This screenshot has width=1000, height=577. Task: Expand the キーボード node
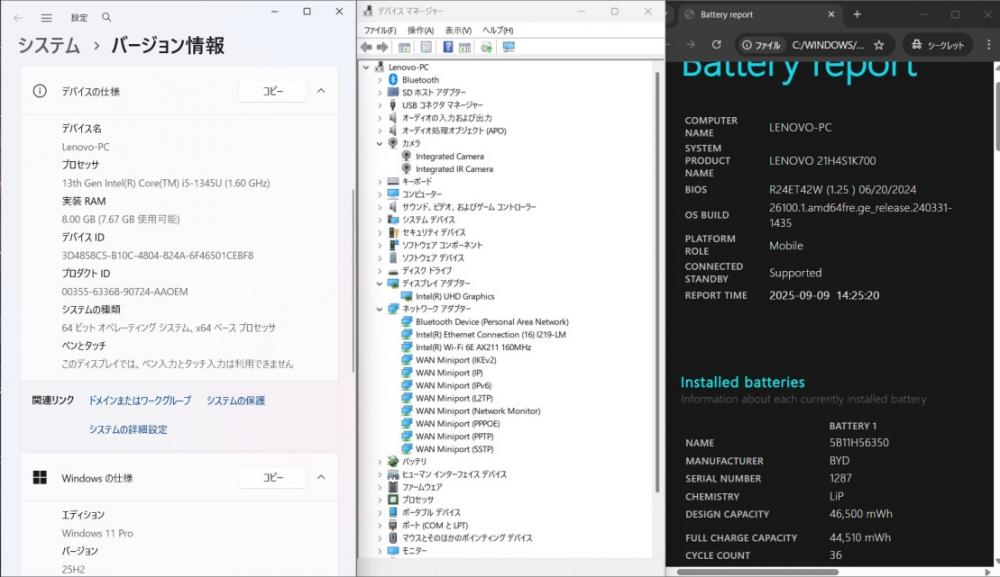(379, 182)
